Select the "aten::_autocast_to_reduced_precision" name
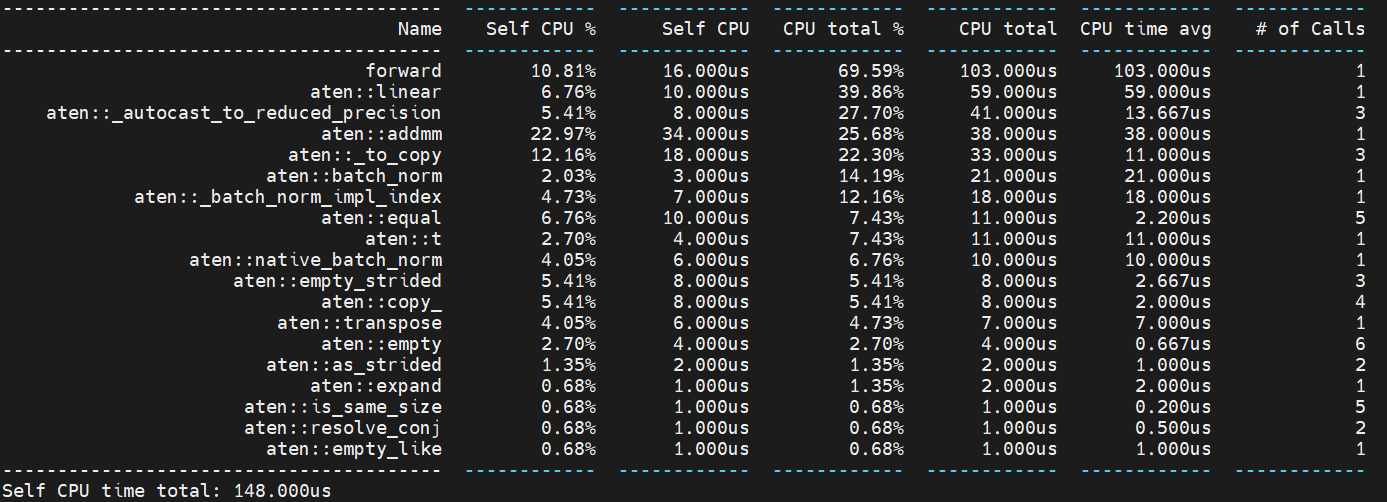Viewport: 1387px width, 502px height. (x=244, y=113)
